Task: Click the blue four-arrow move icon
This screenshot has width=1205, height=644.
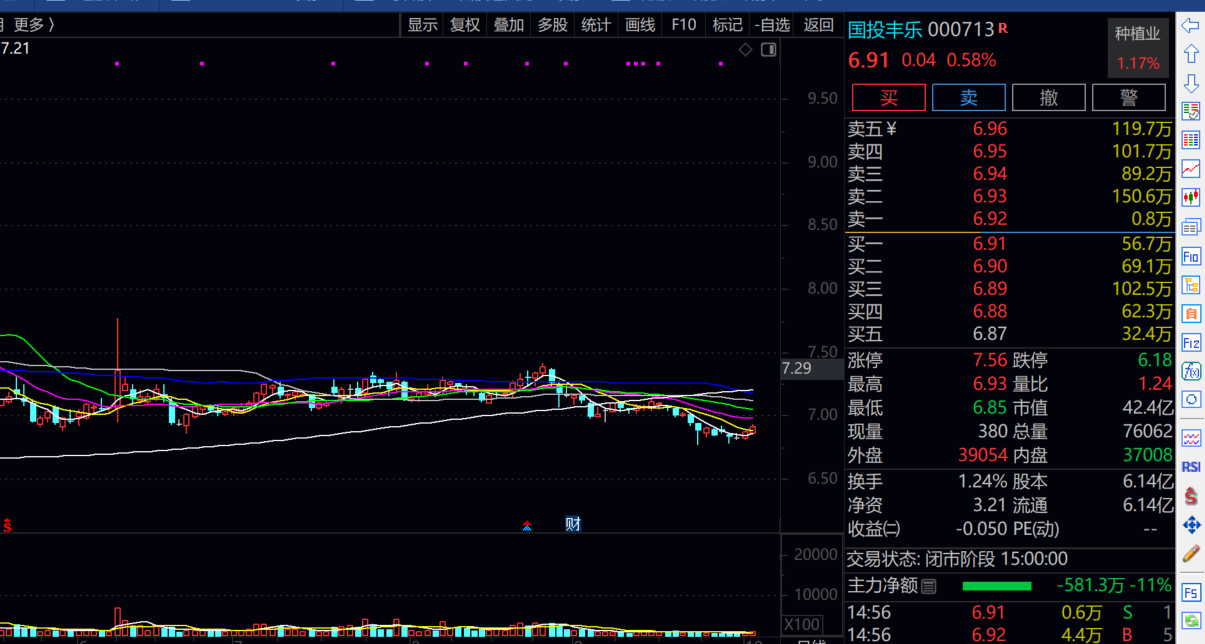Action: (x=1190, y=525)
